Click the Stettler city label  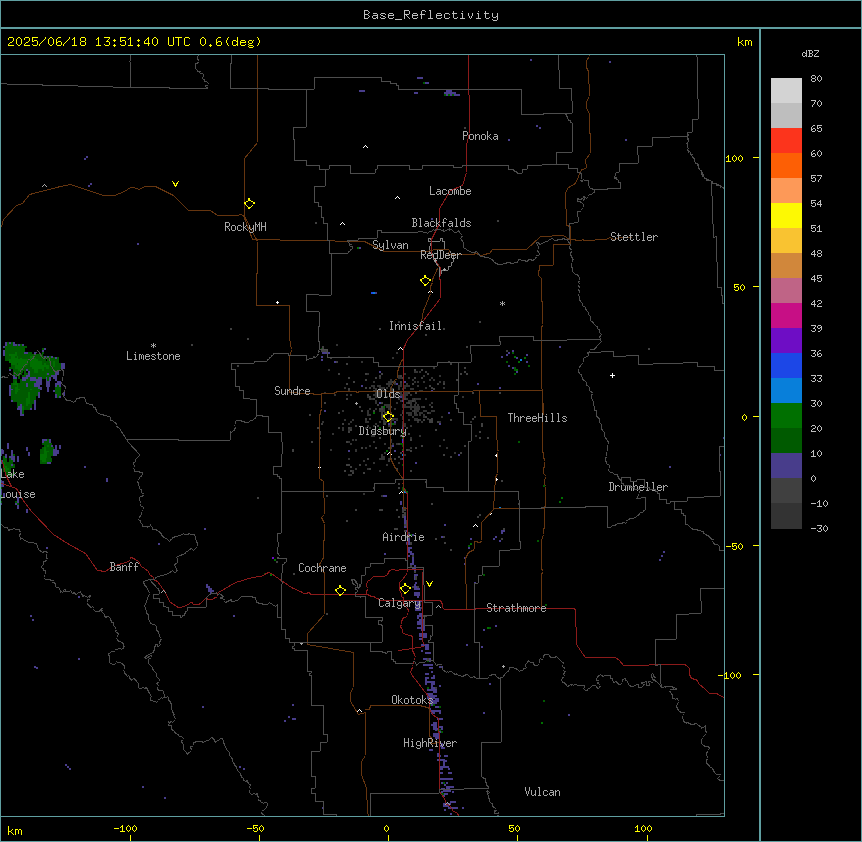click(634, 237)
